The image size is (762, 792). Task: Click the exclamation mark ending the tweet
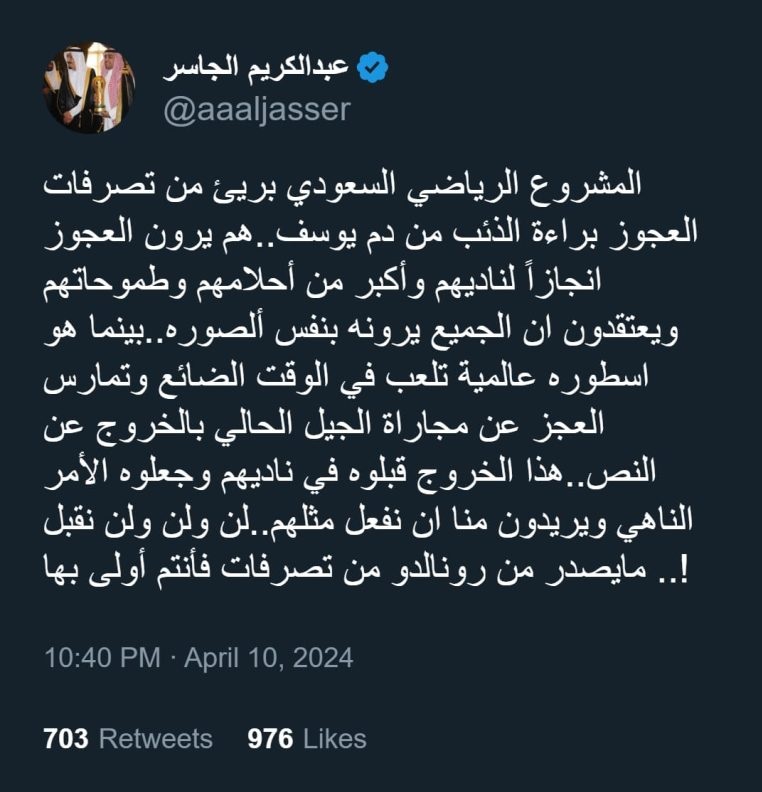[x=684, y=571]
